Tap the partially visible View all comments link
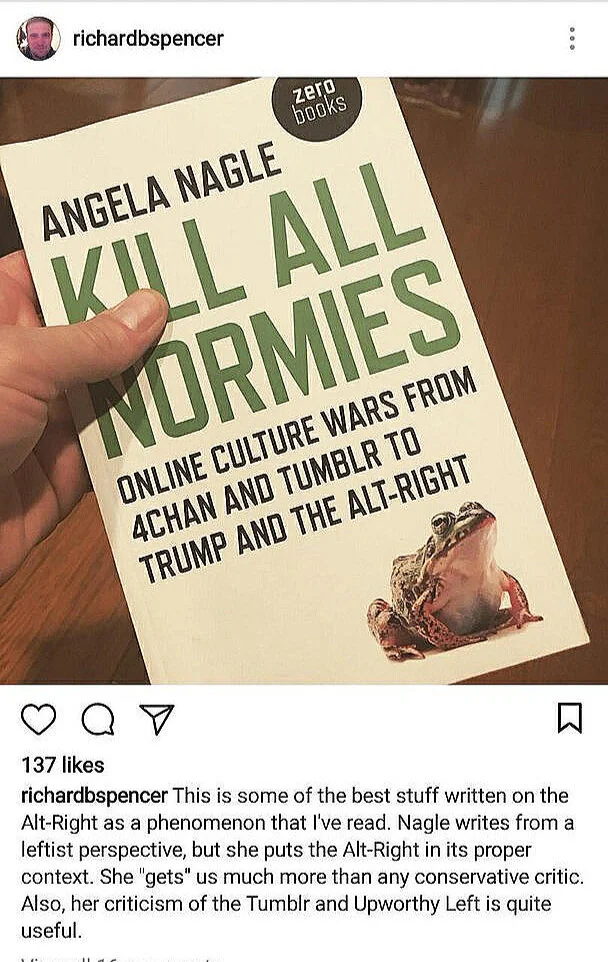 point(123,958)
